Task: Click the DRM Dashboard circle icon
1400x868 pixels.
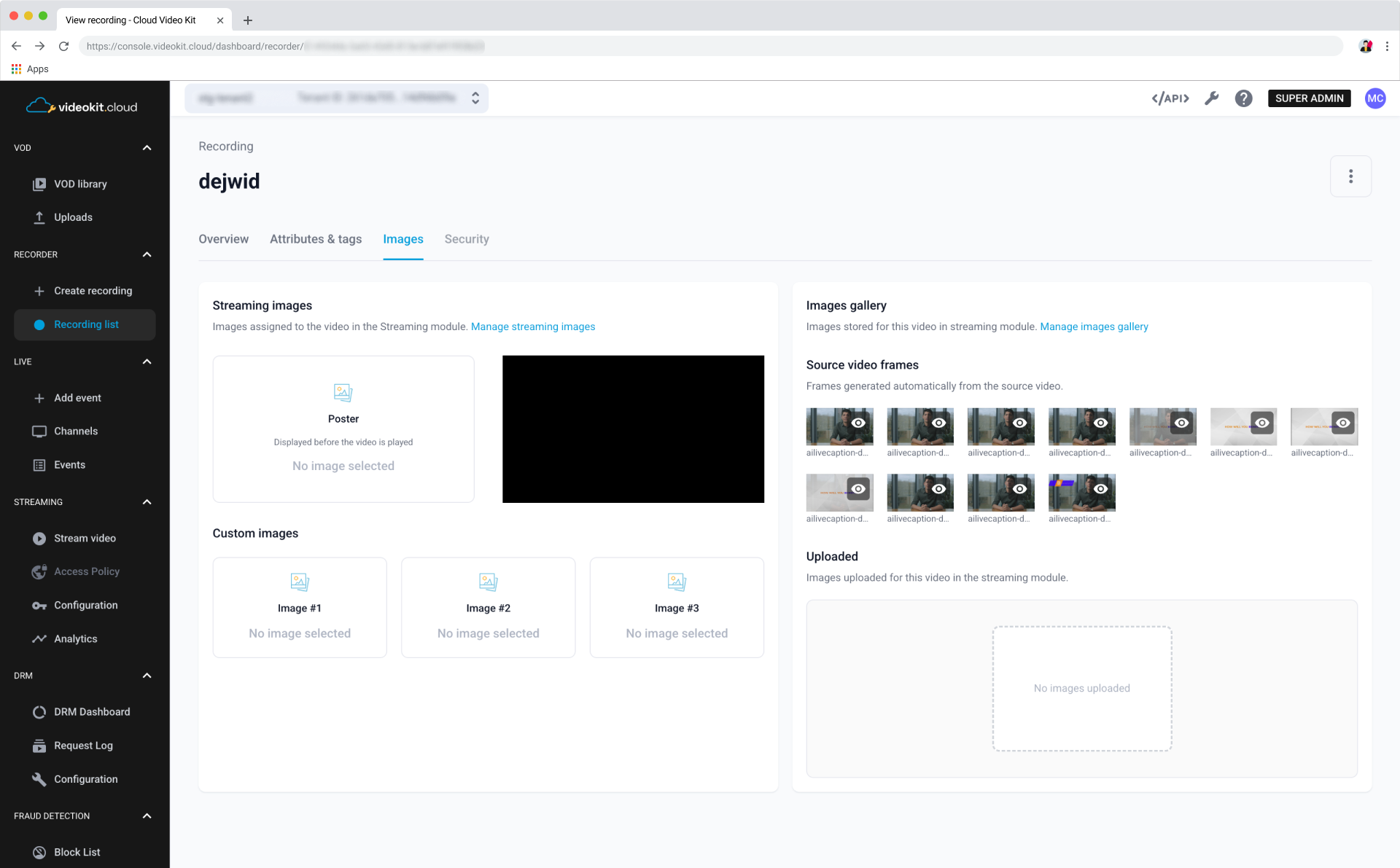Action: pyautogui.click(x=39, y=712)
